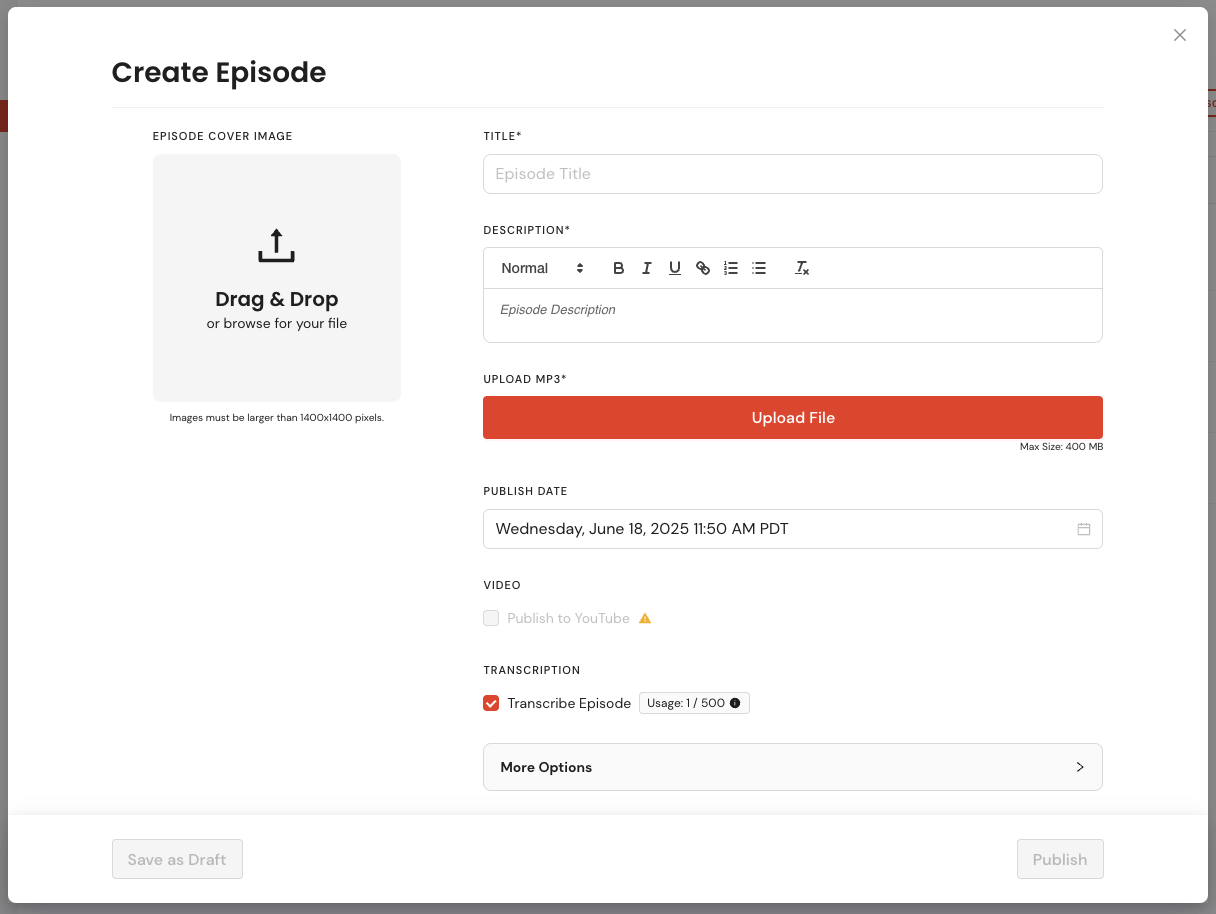Insert a link in the description

point(703,268)
